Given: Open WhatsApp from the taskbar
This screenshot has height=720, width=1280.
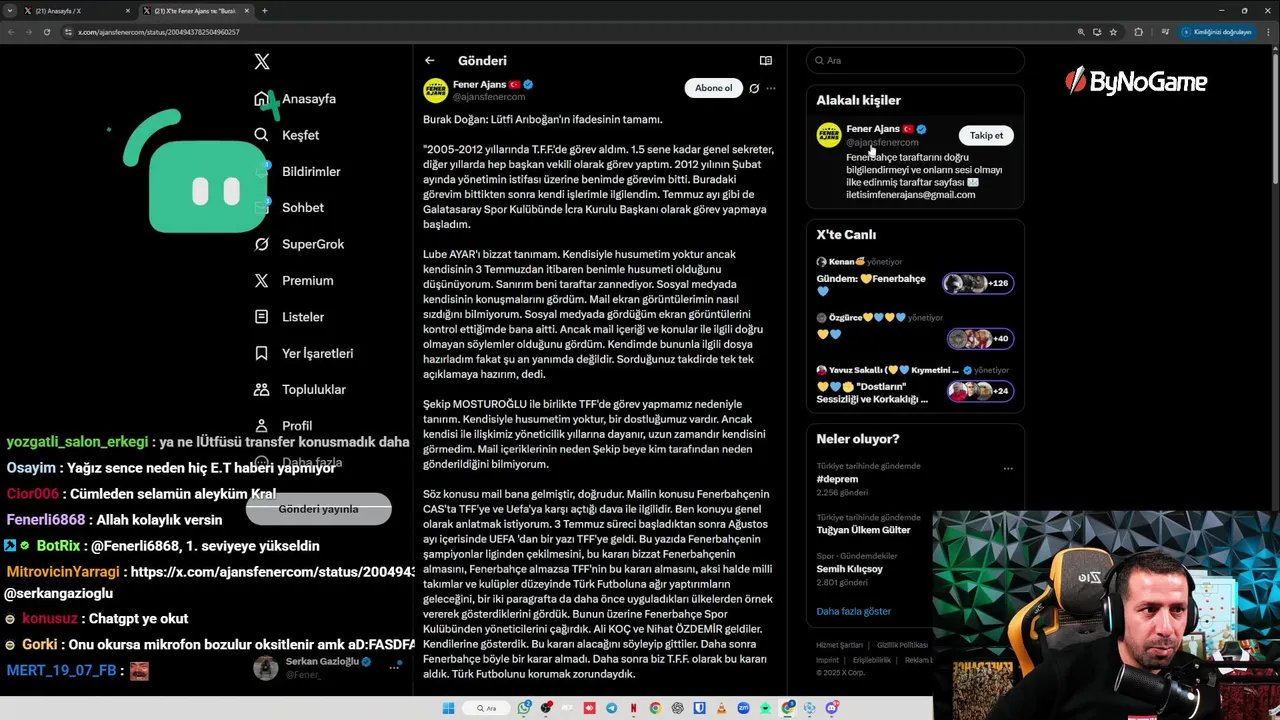Looking at the screenshot, I should [524, 708].
